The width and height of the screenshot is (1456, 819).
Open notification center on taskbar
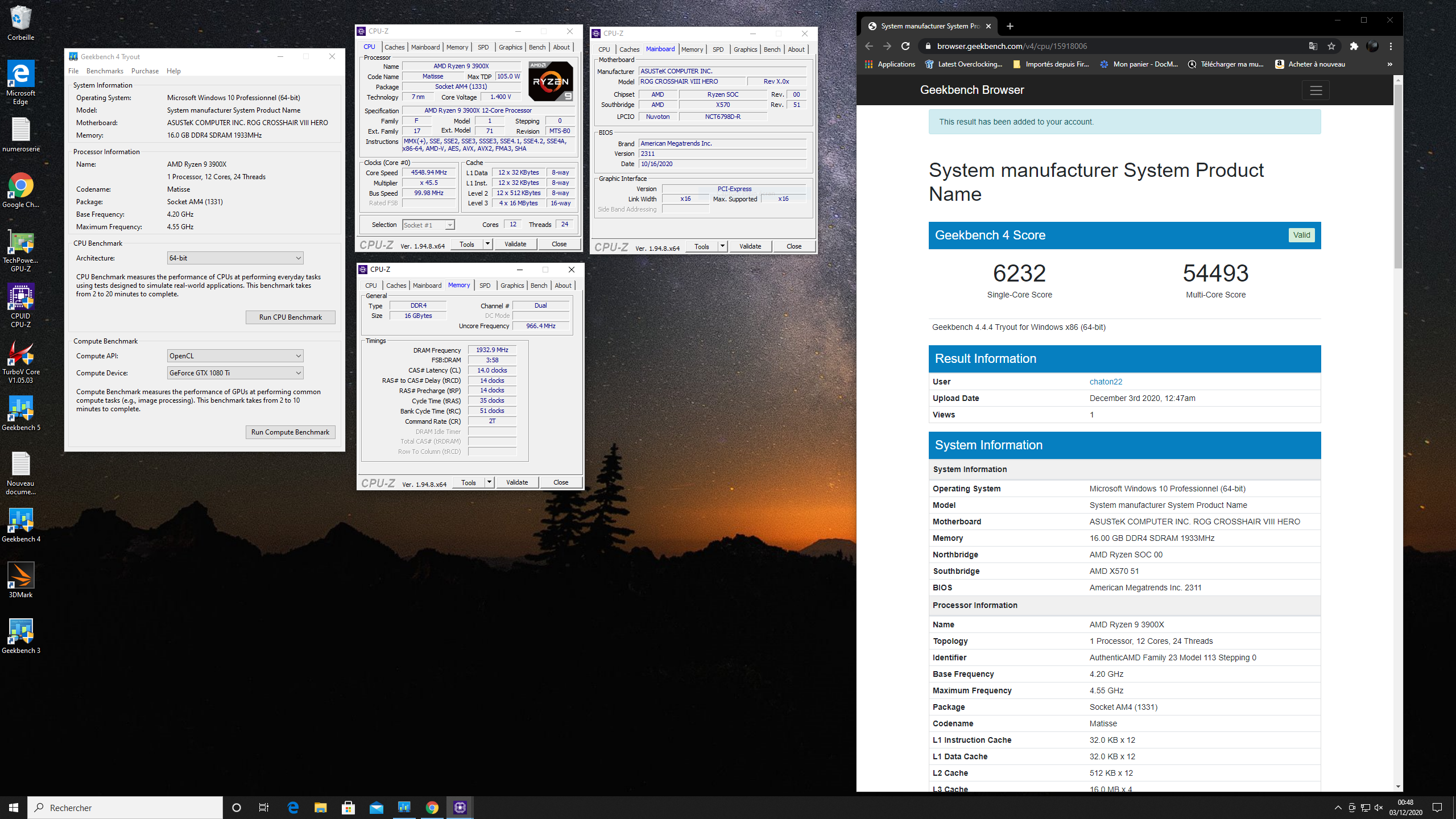[x=1437, y=808]
